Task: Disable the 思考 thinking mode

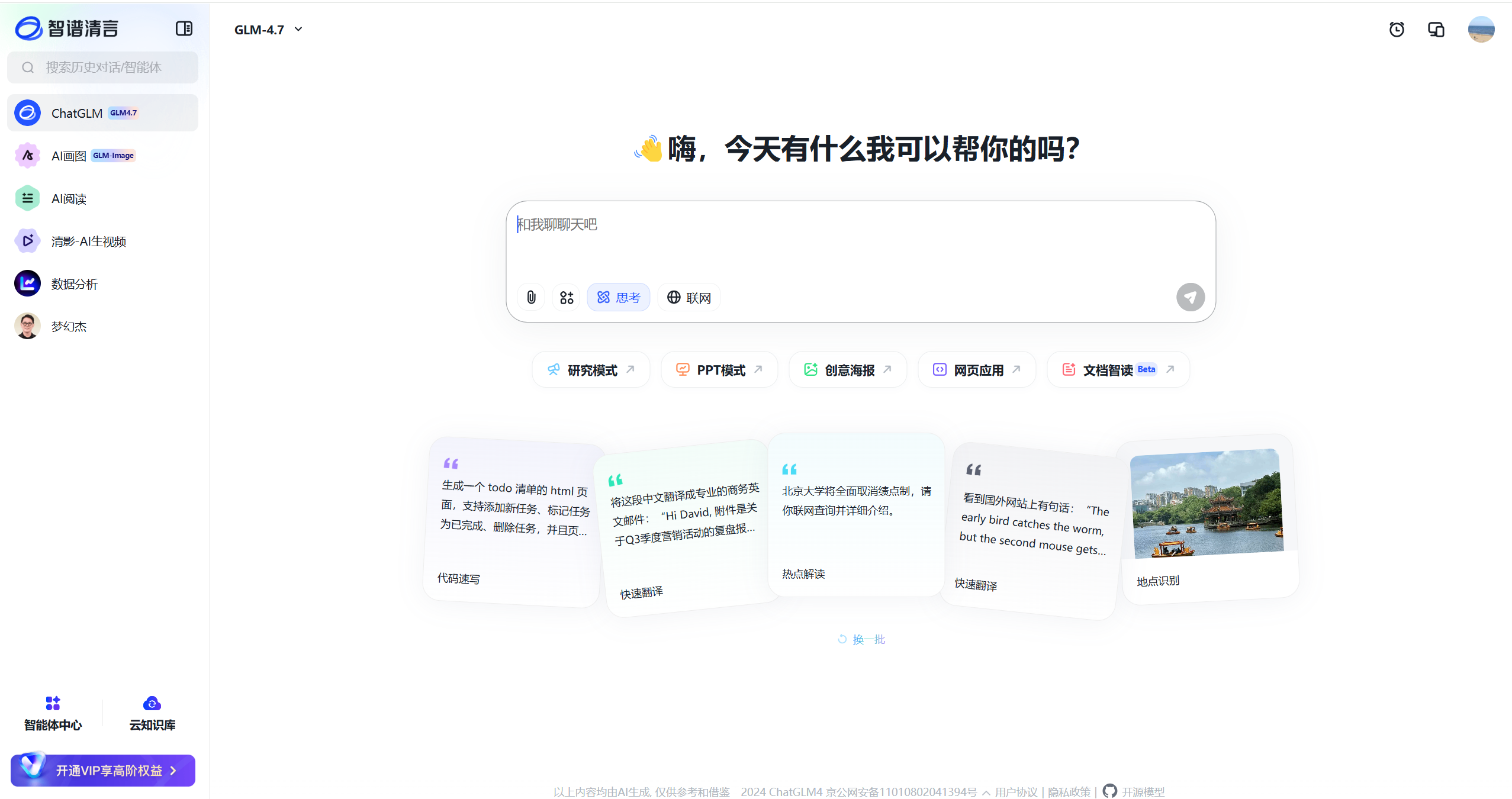Action: [618, 297]
